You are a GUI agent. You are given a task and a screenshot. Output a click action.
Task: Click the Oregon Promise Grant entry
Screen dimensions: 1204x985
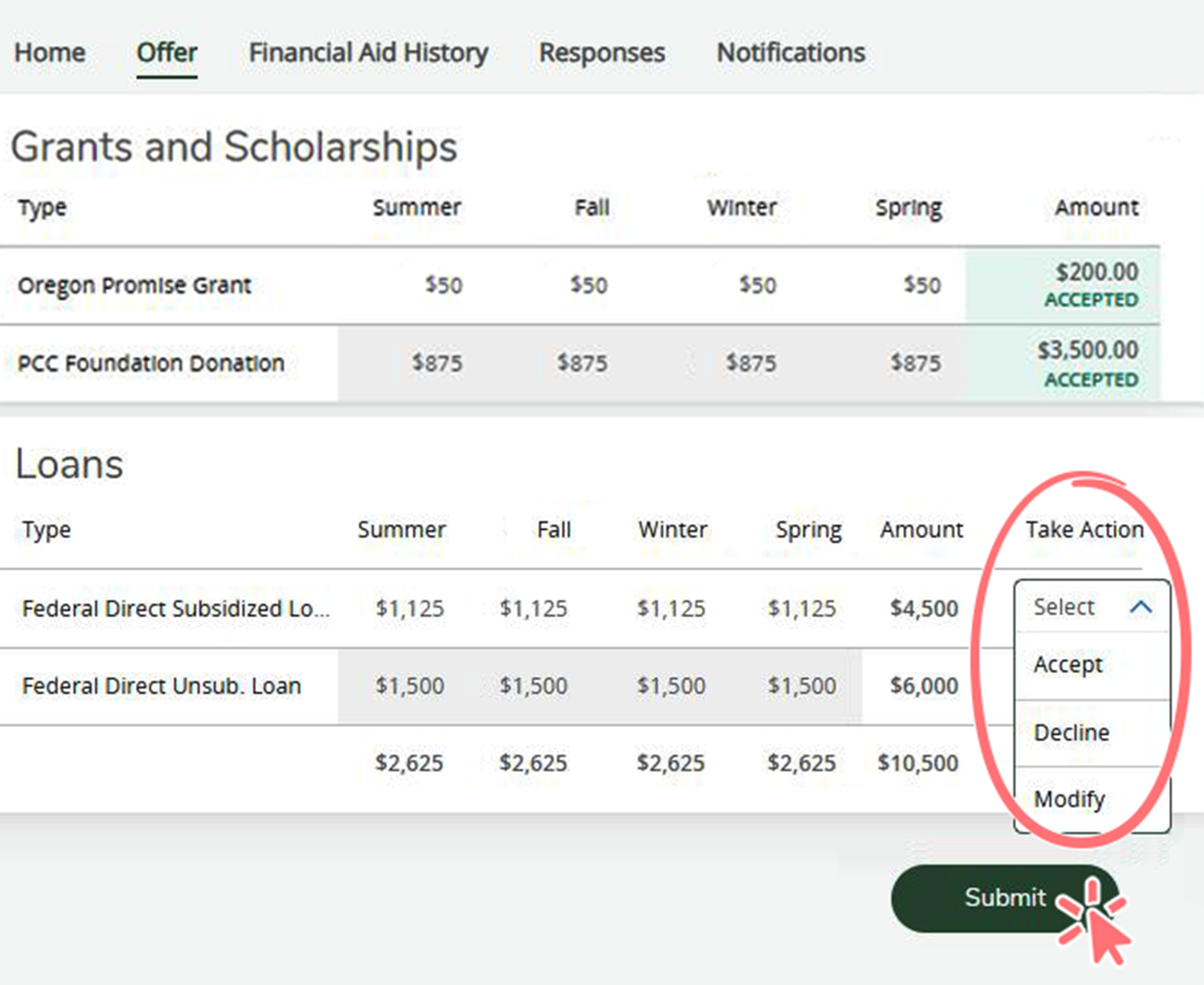point(135,285)
